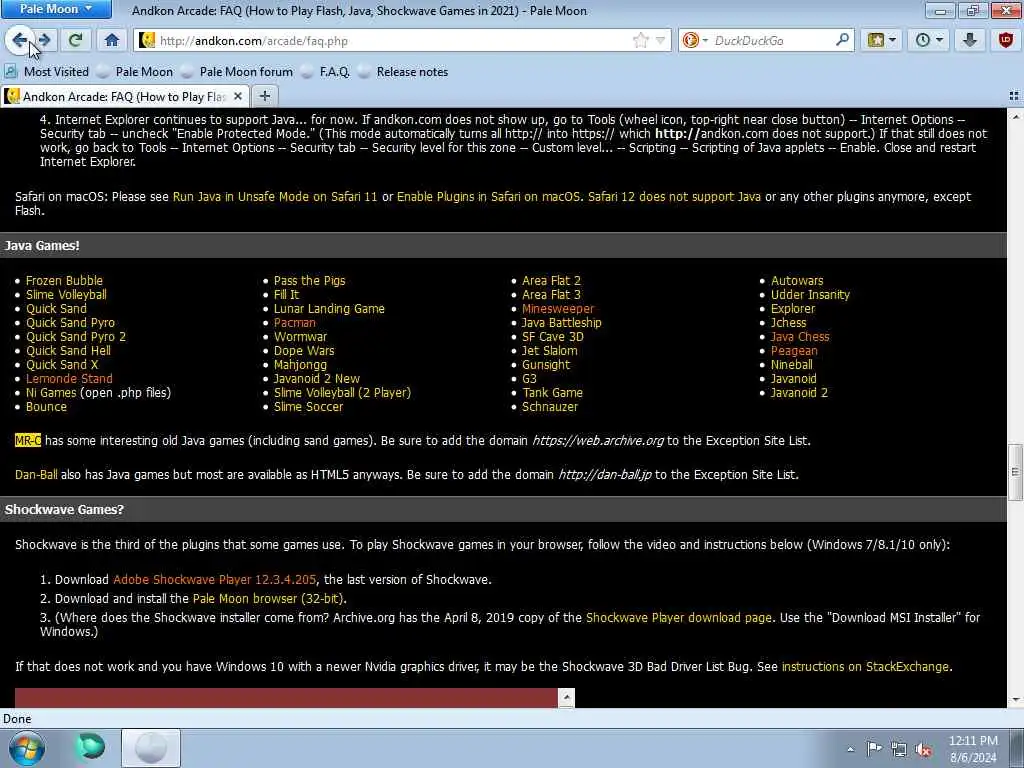The image size is (1024, 768).
Task: Open the history clock dropdown
Action: click(929, 40)
